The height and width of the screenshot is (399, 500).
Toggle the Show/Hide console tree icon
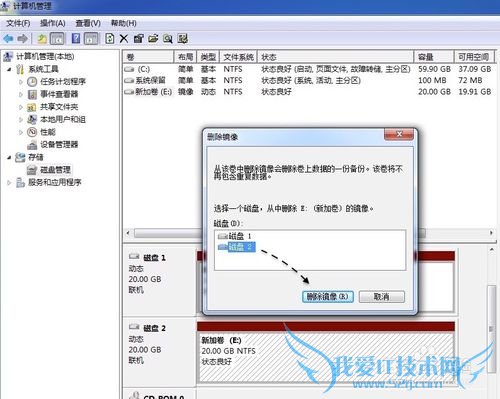coord(57,39)
